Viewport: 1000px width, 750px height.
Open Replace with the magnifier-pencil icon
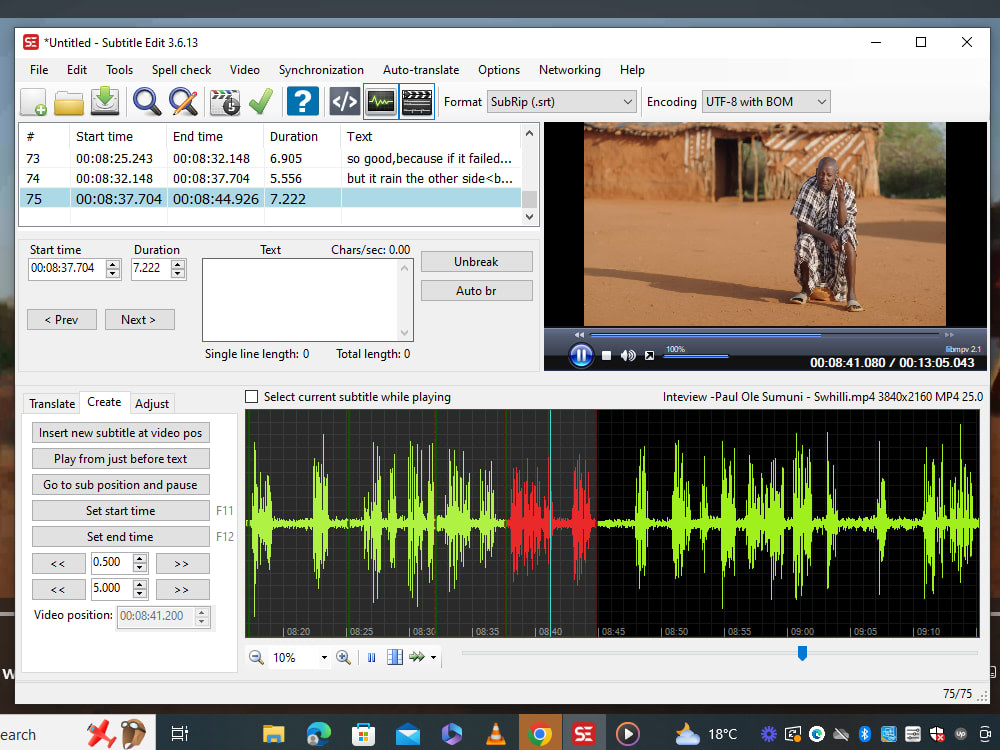click(x=184, y=102)
